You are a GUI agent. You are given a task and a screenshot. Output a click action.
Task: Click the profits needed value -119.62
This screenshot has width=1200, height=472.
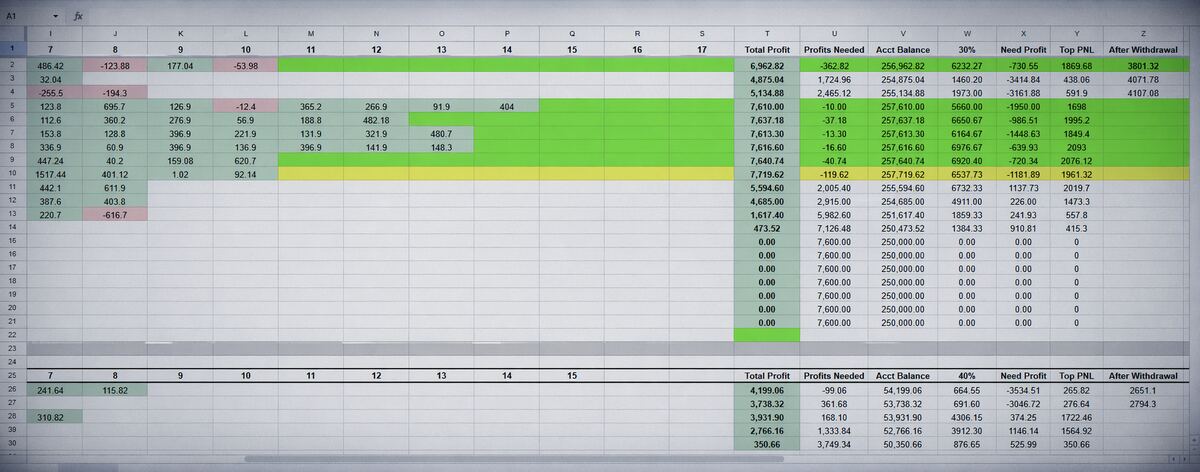[835, 173]
